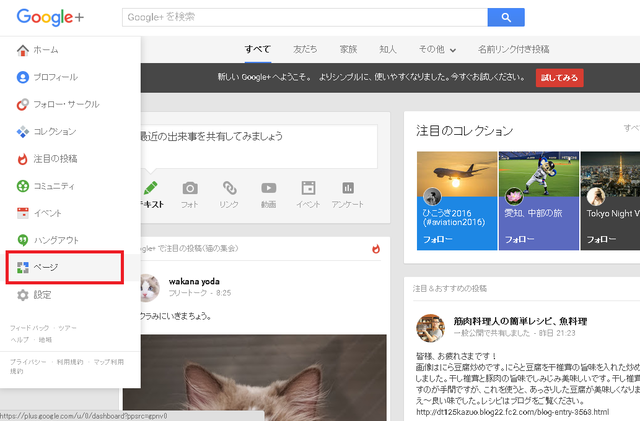Click the Google+ logo

click(50, 17)
